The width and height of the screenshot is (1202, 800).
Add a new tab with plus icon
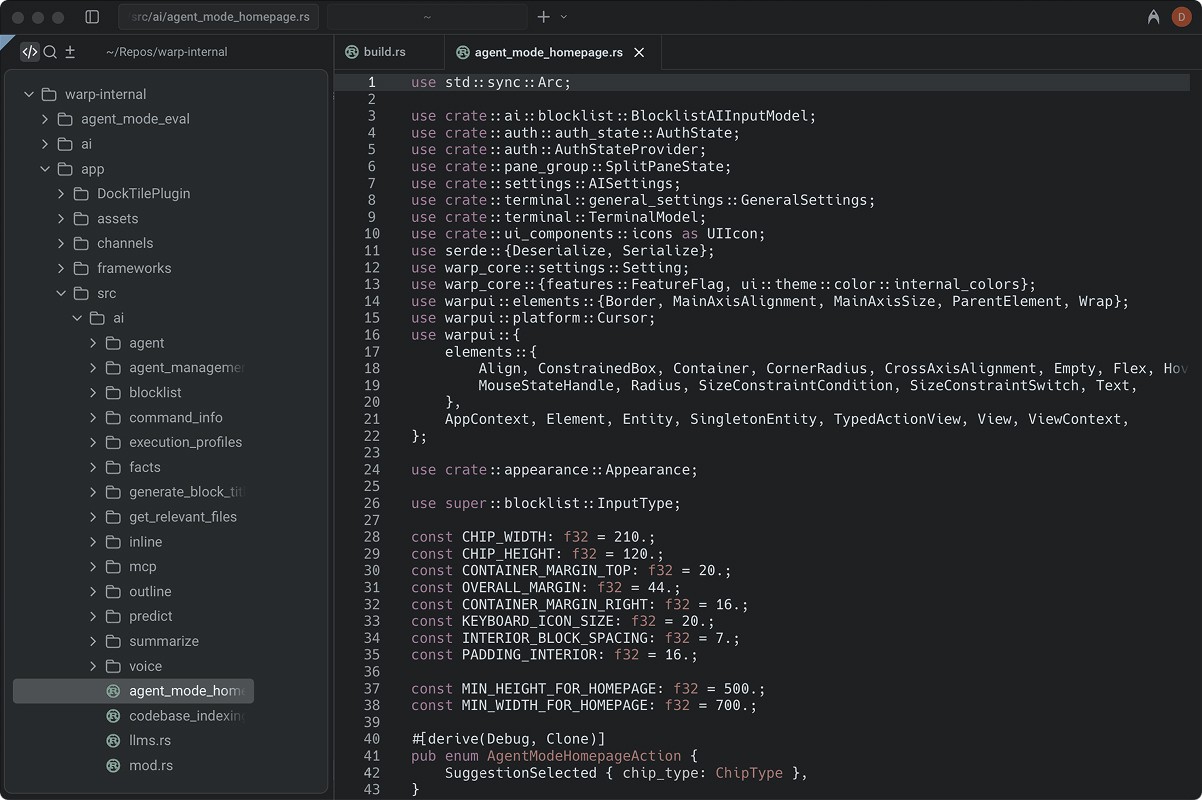[x=544, y=17]
